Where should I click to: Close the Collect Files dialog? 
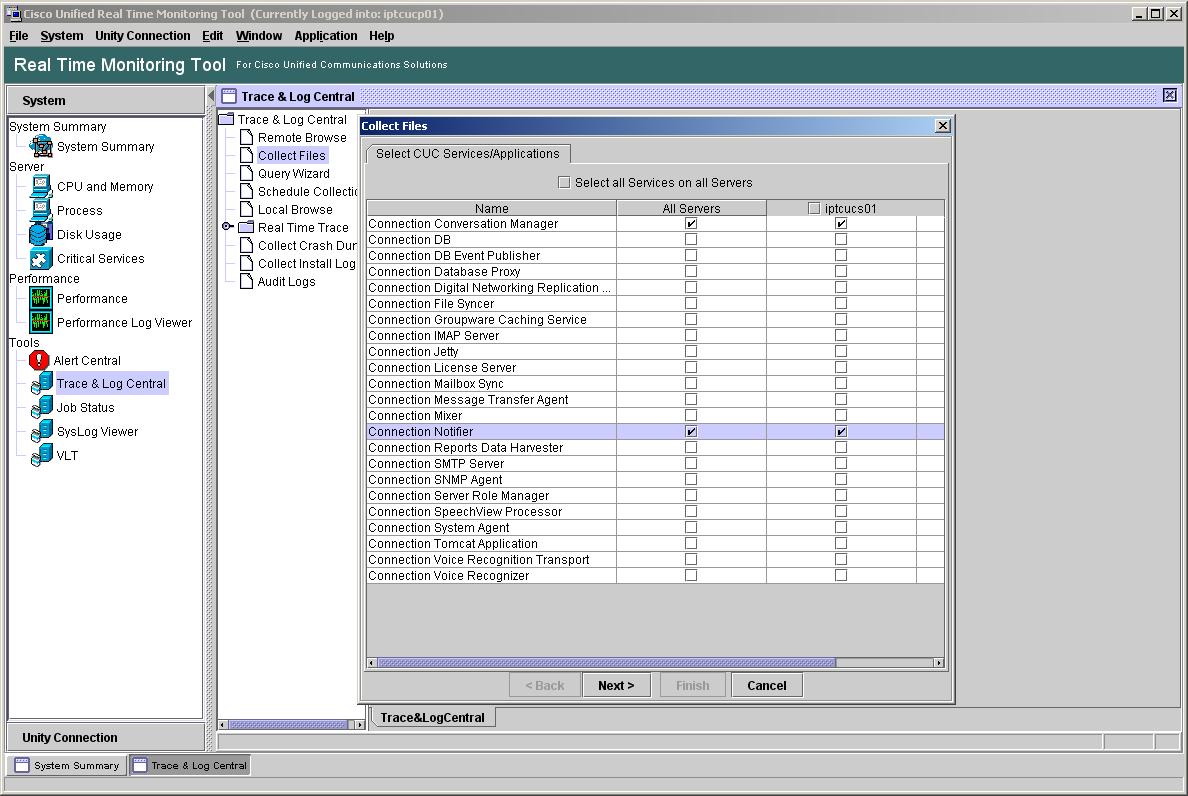[943, 126]
